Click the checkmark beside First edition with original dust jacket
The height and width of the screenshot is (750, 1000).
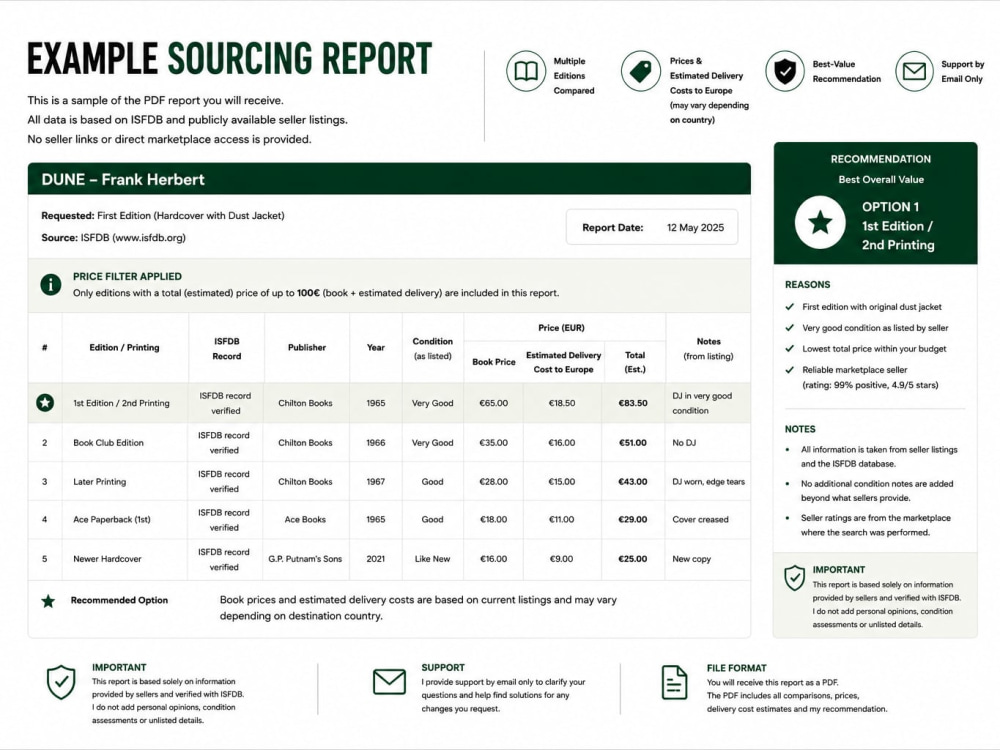790,307
